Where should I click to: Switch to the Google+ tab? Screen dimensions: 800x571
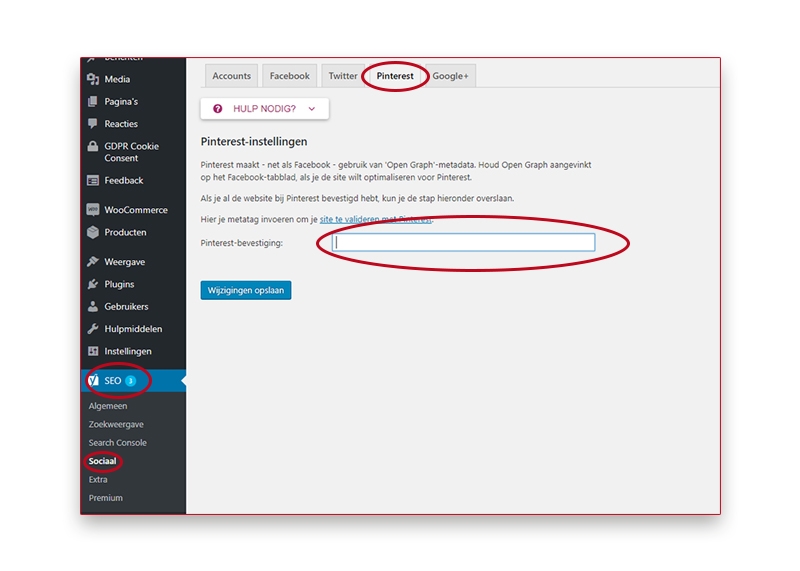pyautogui.click(x=450, y=76)
